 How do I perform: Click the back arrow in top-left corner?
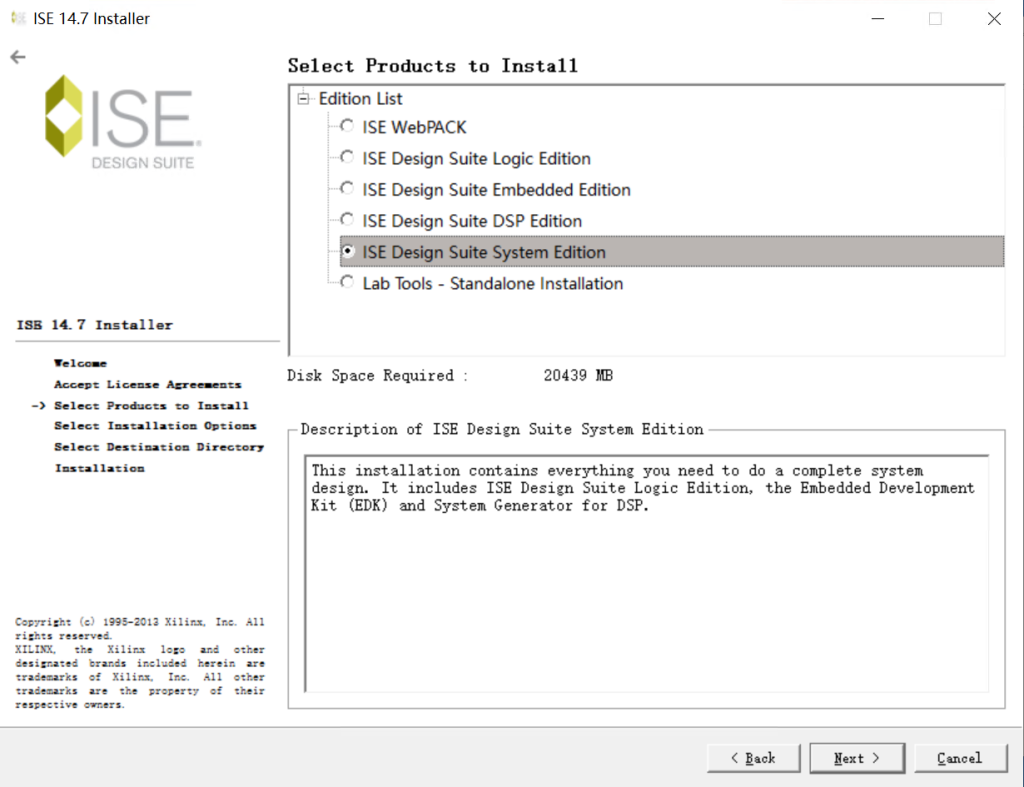(x=17, y=57)
